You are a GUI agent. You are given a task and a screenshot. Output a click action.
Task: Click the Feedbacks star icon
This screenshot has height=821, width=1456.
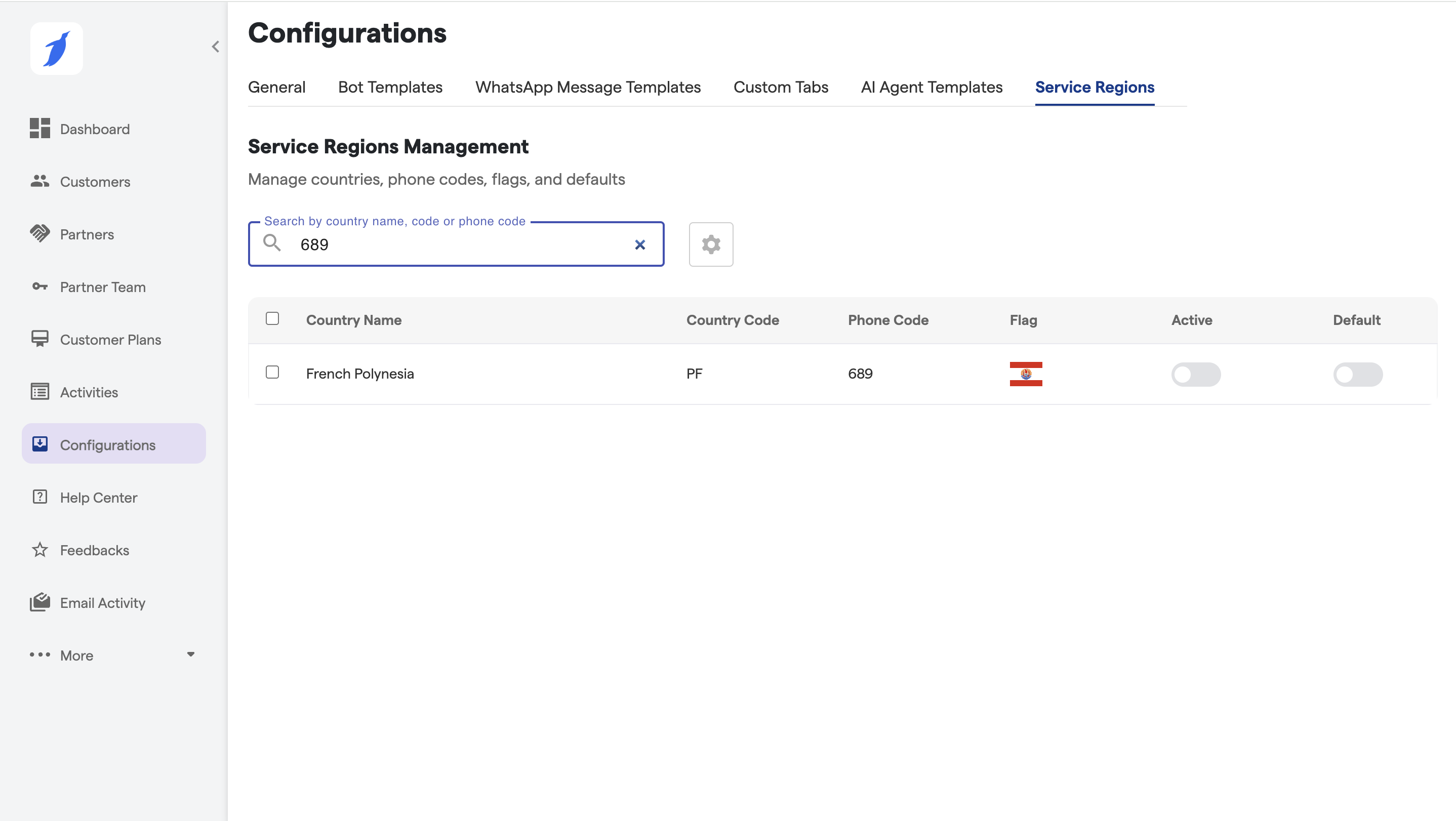pos(39,550)
